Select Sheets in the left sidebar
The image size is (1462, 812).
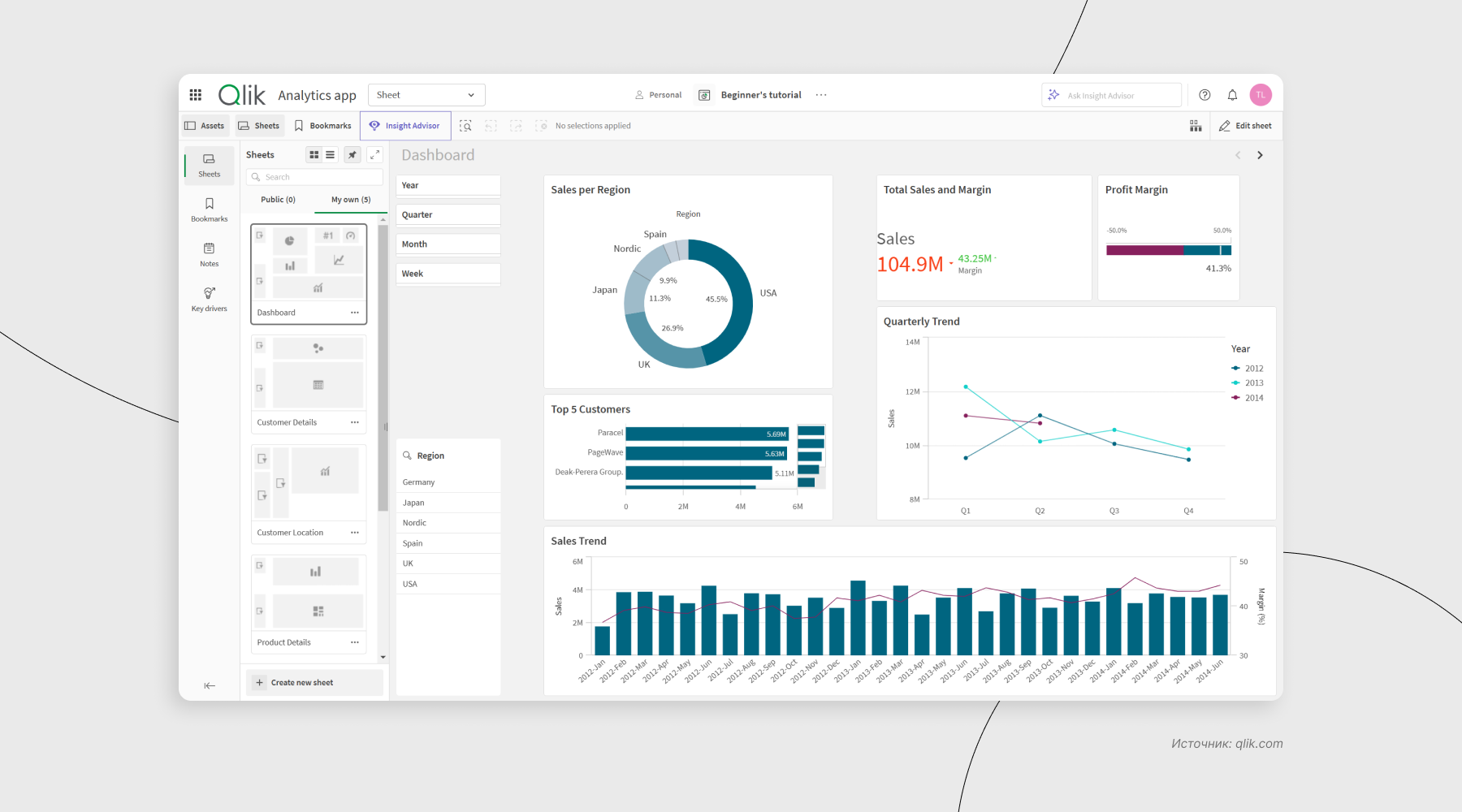tap(210, 165)
